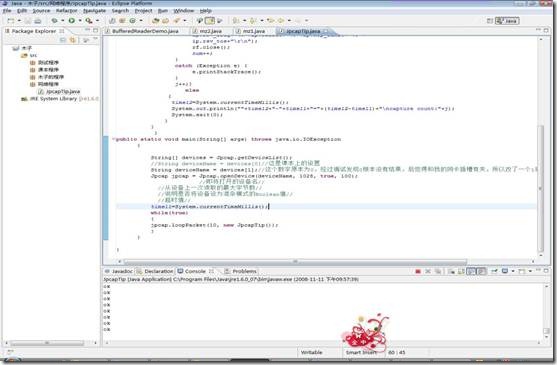Toggle Show Console on standard error change
The width and height of the screenshot is (557, 365).
tap(481, 271)
